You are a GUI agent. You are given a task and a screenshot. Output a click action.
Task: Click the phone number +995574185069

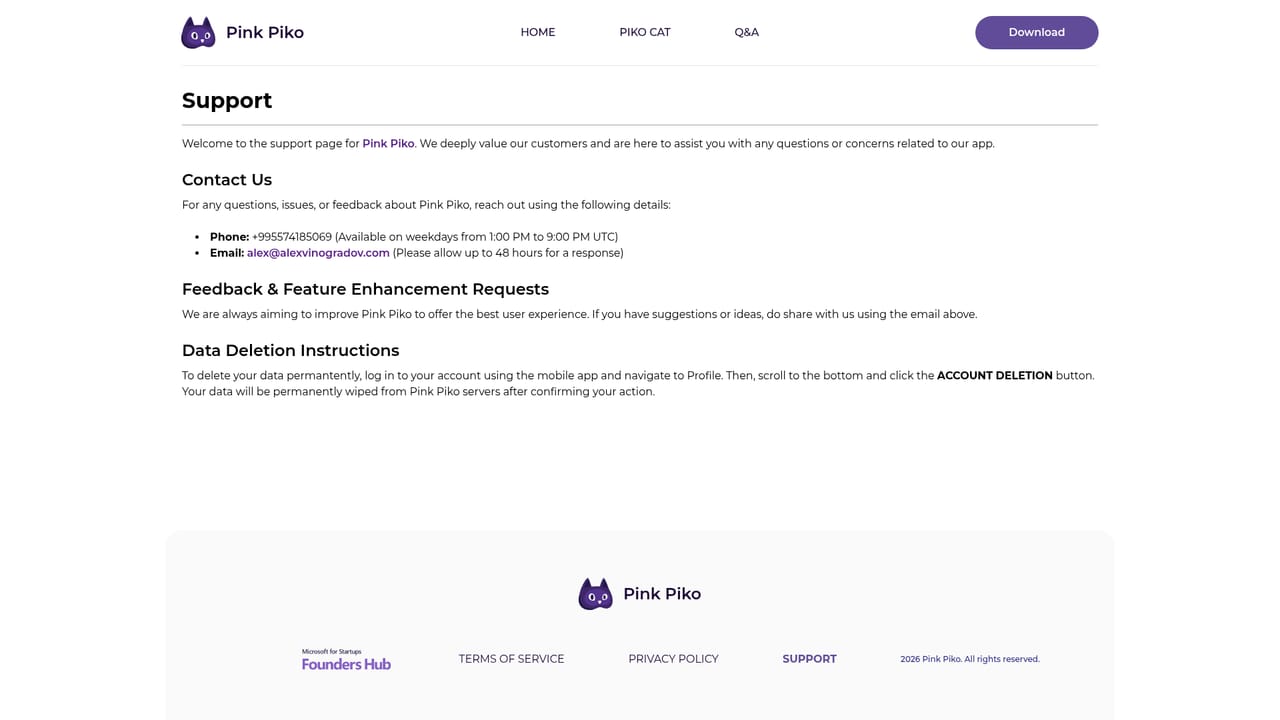292,237
